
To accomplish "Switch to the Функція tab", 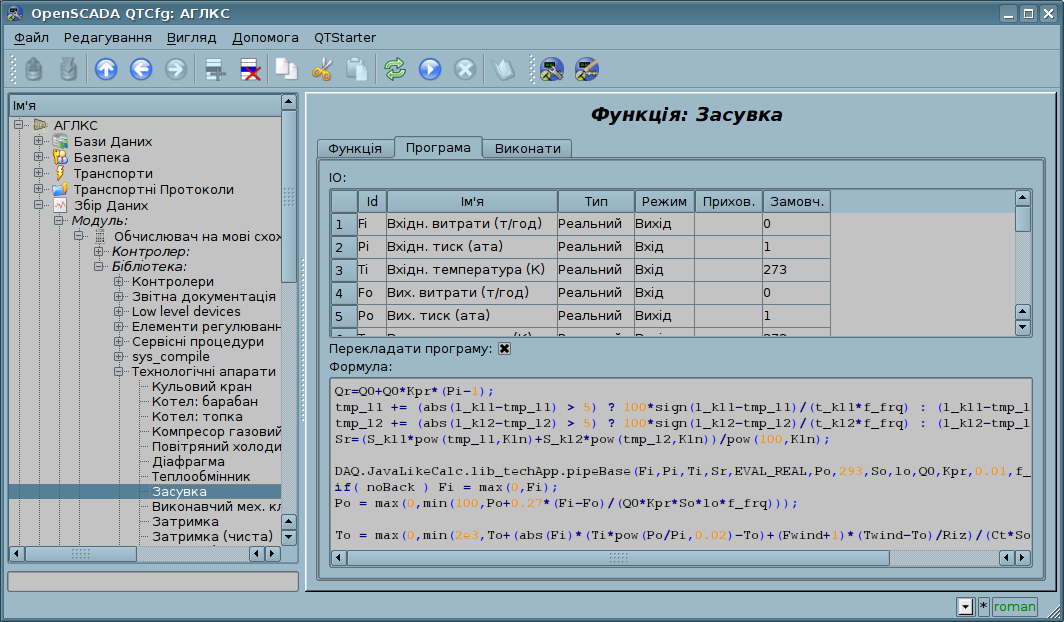I will (x=355, y=148).
